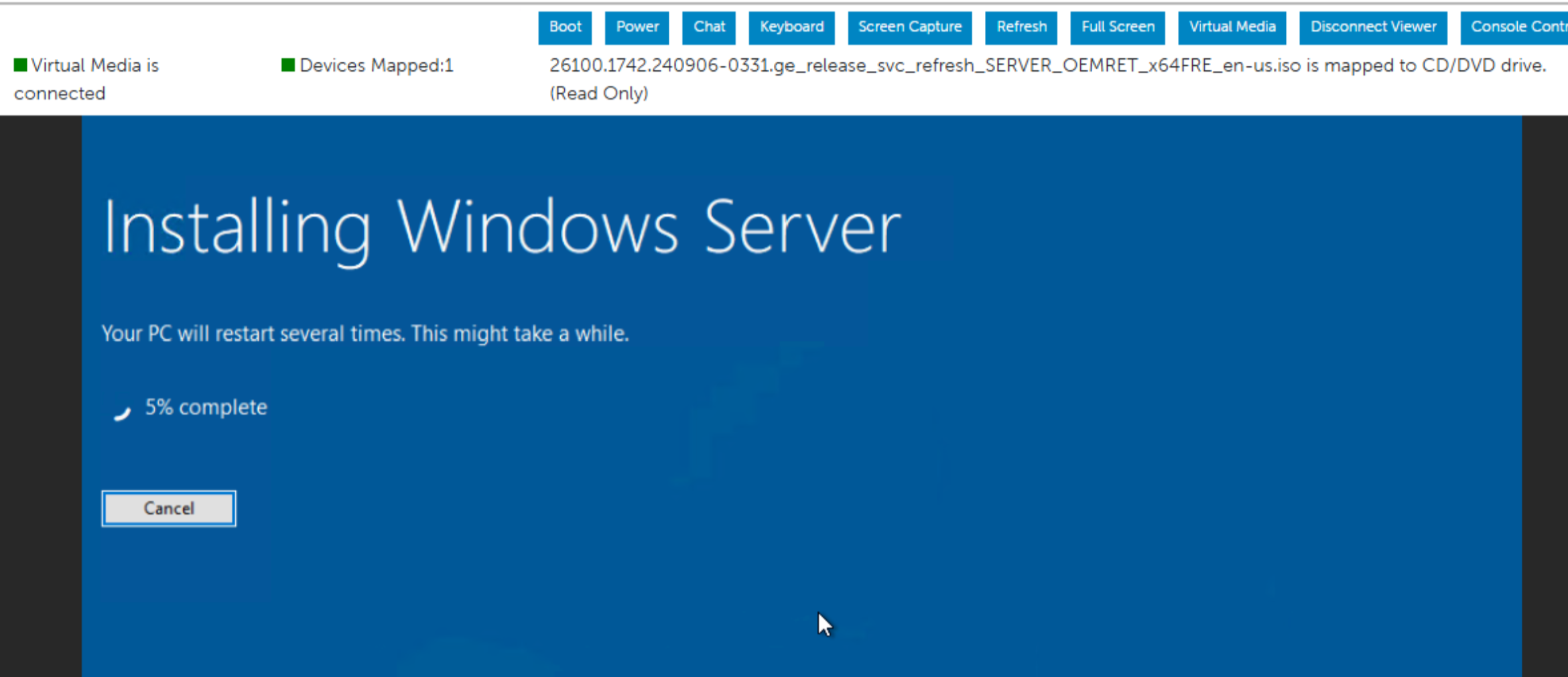This screenshot has width=1568, height=677.
Task: Open the Chat button
Action: click(x=709, y=27)
